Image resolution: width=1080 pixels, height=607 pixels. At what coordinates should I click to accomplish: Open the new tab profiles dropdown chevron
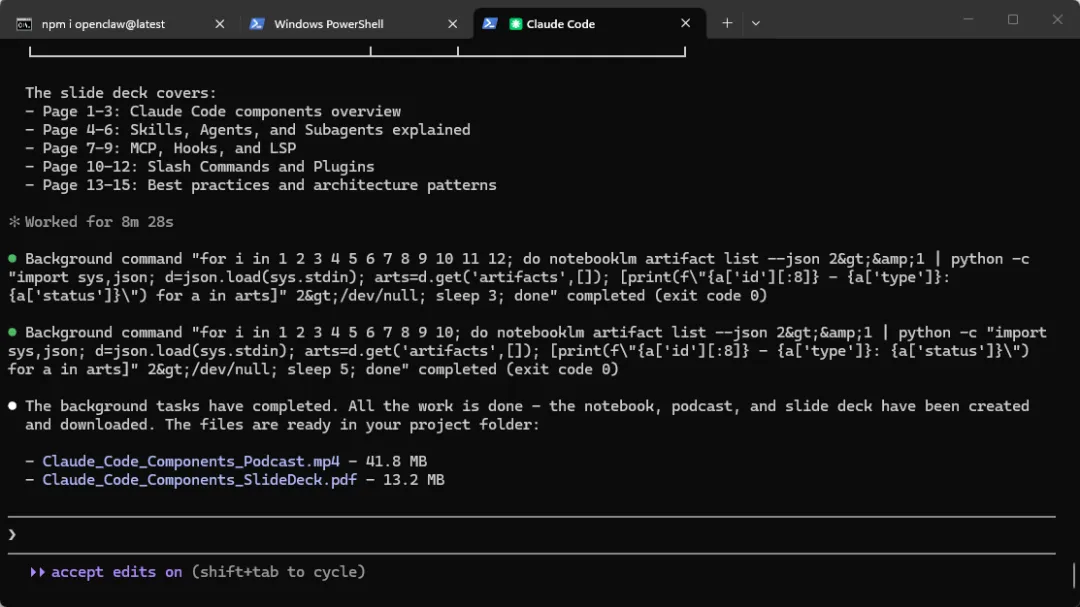(x=756, y=23)
